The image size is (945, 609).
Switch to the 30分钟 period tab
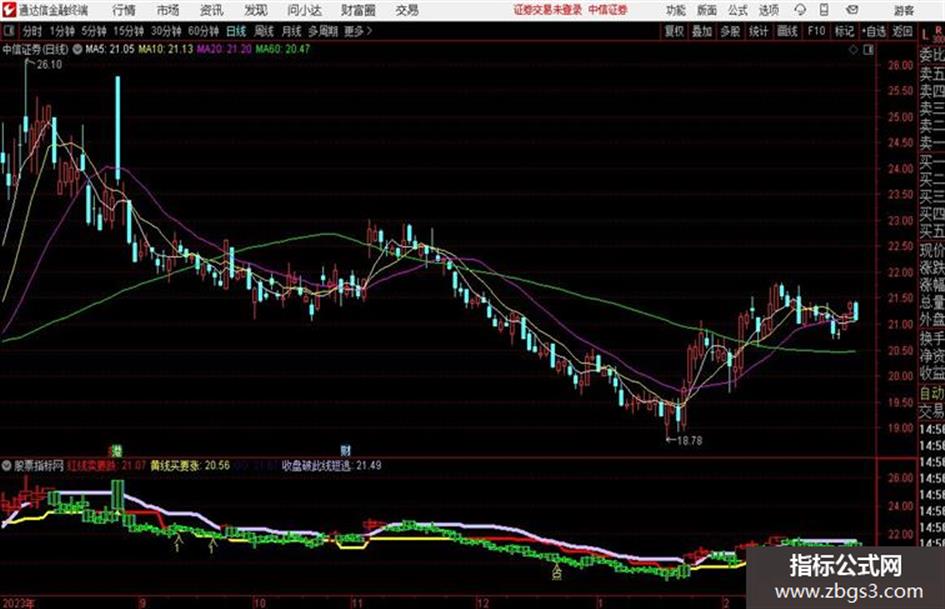[x=166, y=31]
